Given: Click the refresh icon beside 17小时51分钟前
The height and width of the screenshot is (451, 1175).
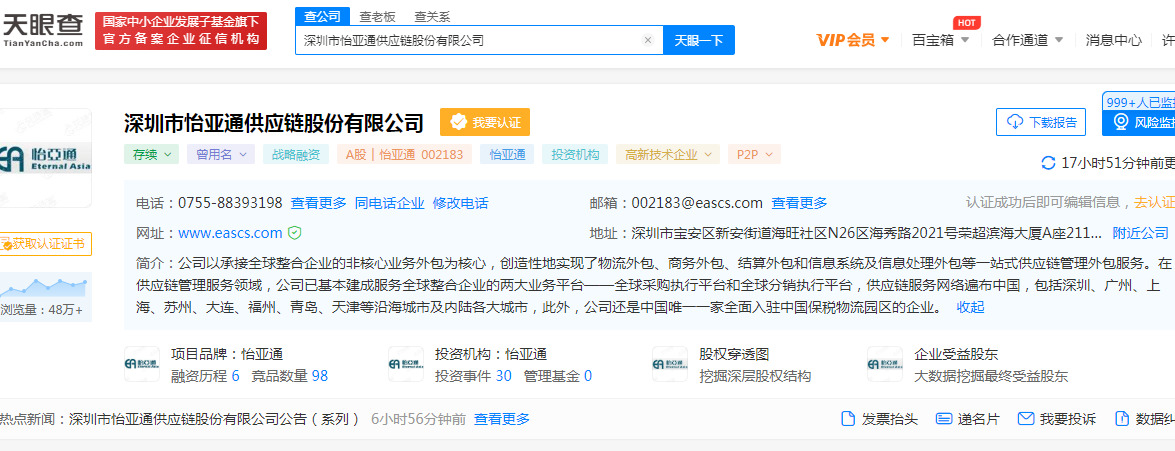Looking at the screenshot, I should pyautogui.click(x=1049, y=163).
